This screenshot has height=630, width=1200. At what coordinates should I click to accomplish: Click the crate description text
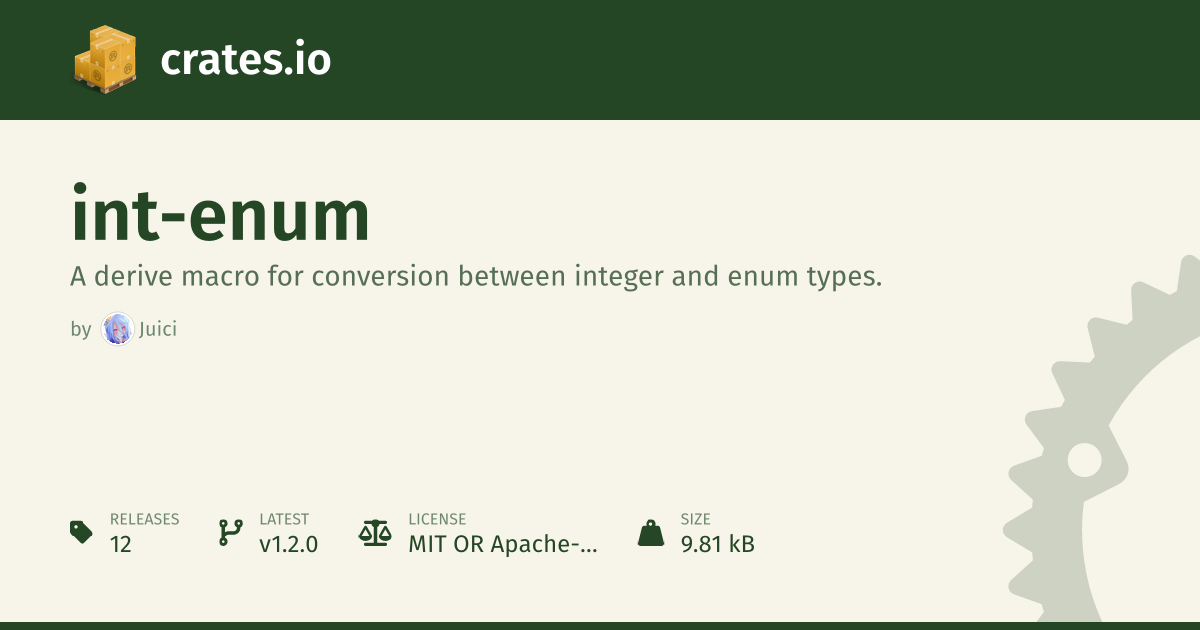click(x=476, y=276)
